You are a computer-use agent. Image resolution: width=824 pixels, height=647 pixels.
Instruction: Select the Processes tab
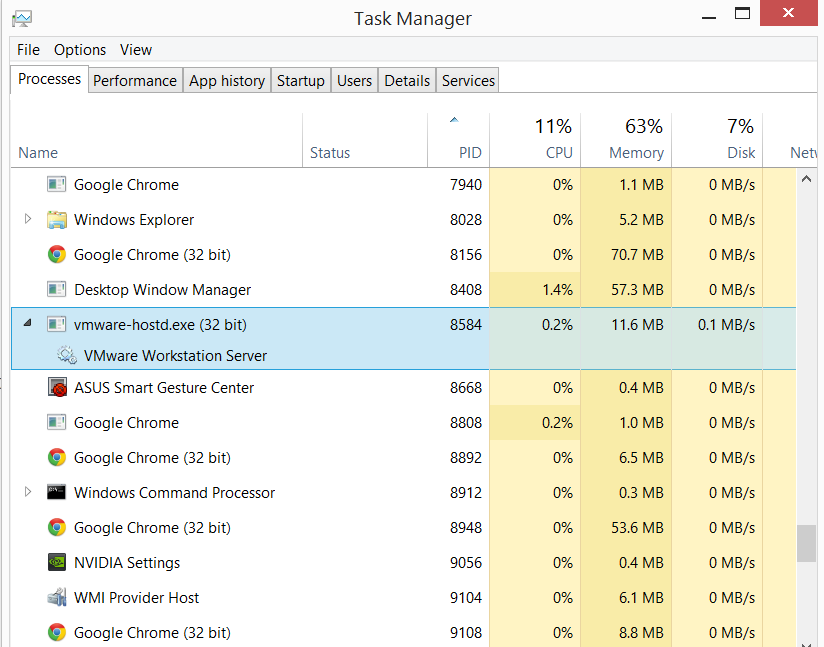click(49, 79)
